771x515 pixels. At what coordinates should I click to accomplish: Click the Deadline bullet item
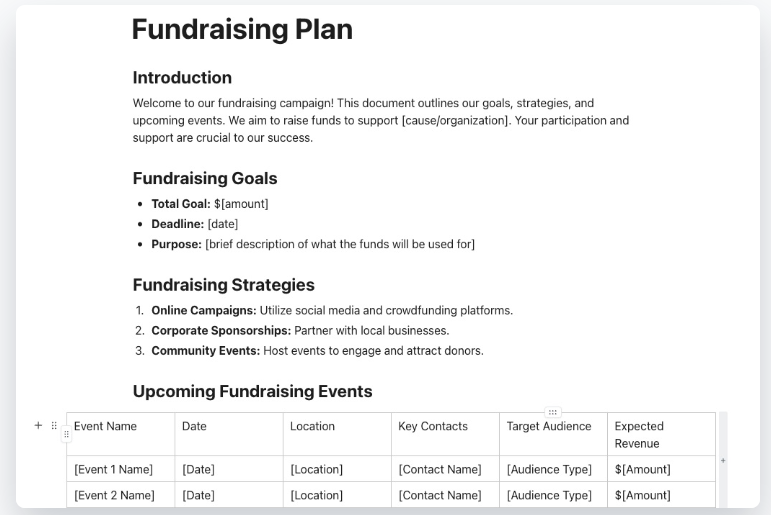[195, 224]
